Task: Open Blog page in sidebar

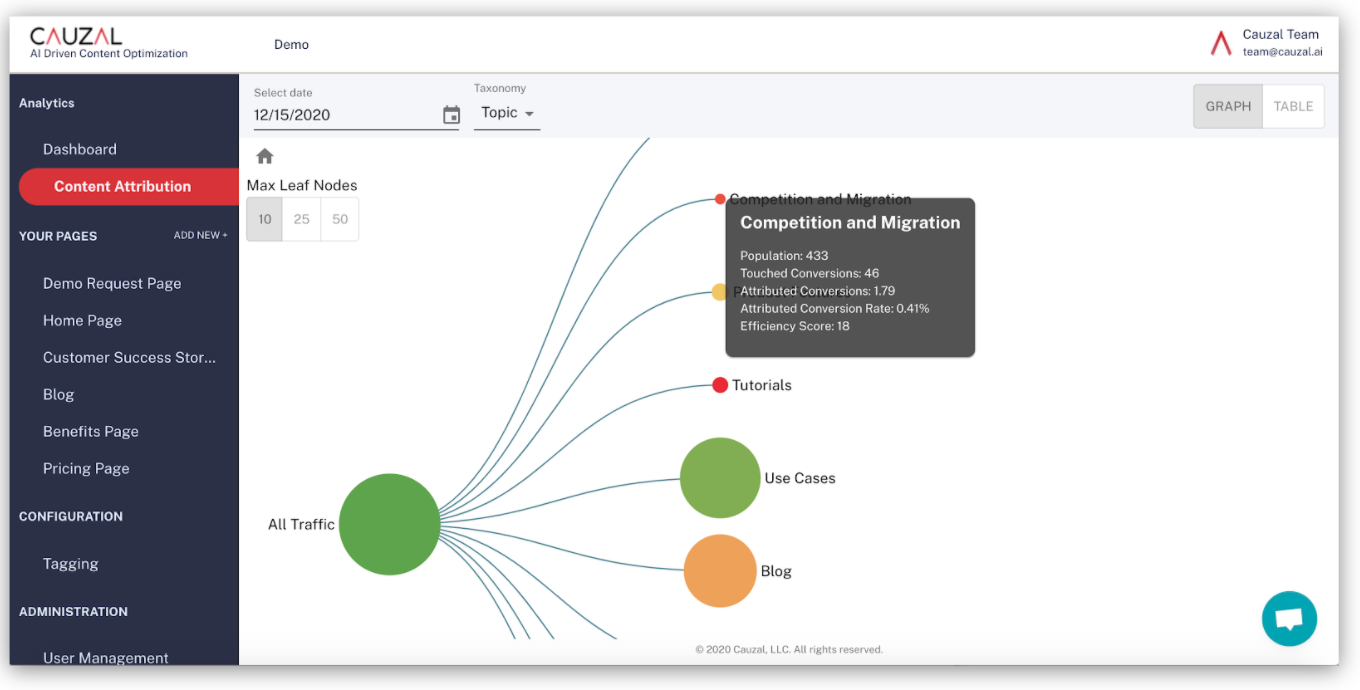Action: point(59,394)
